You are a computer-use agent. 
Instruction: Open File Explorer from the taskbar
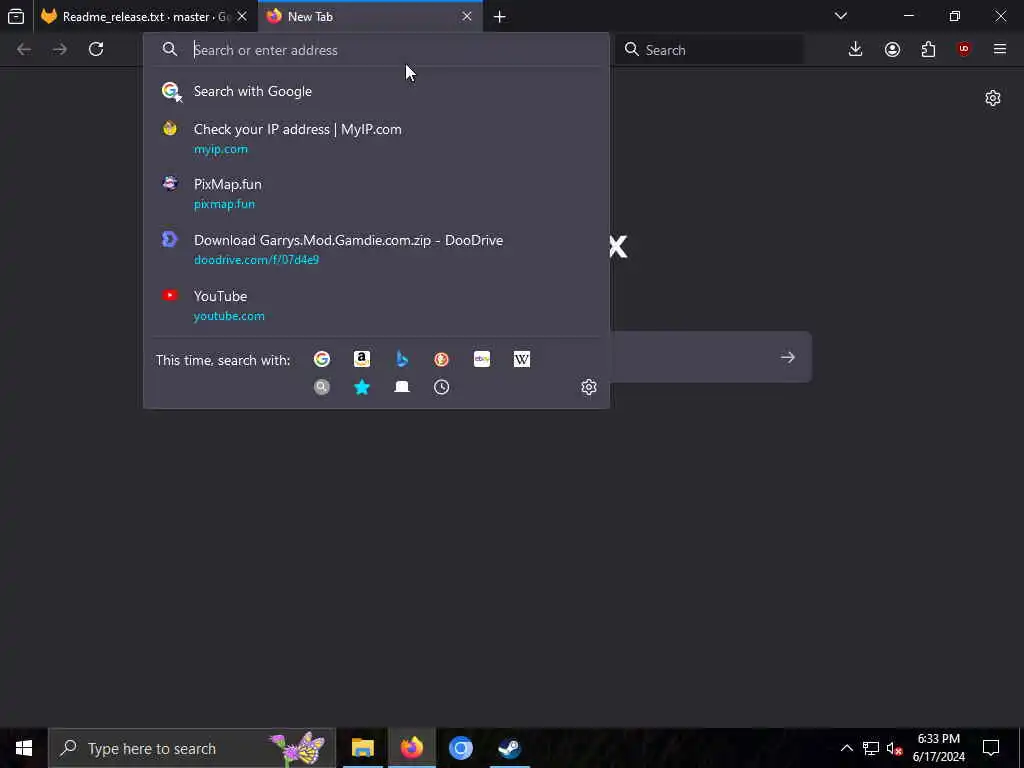[x=362, y=748]
